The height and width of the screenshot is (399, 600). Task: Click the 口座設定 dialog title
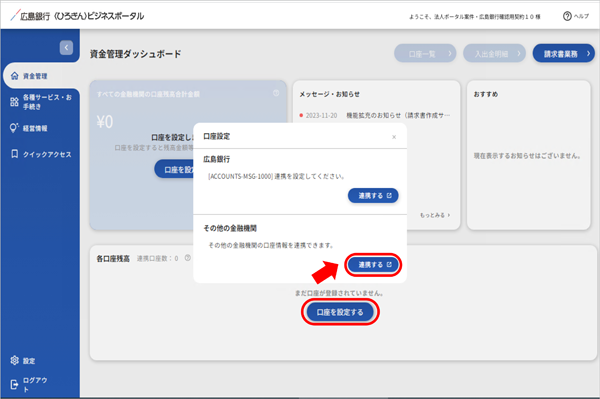(217, 136)
